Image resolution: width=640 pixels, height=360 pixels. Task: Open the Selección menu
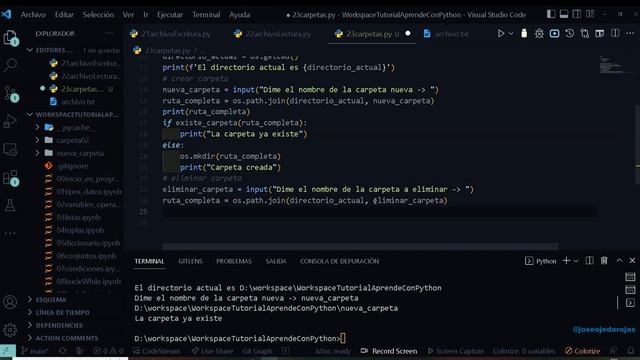pos(98,15)
